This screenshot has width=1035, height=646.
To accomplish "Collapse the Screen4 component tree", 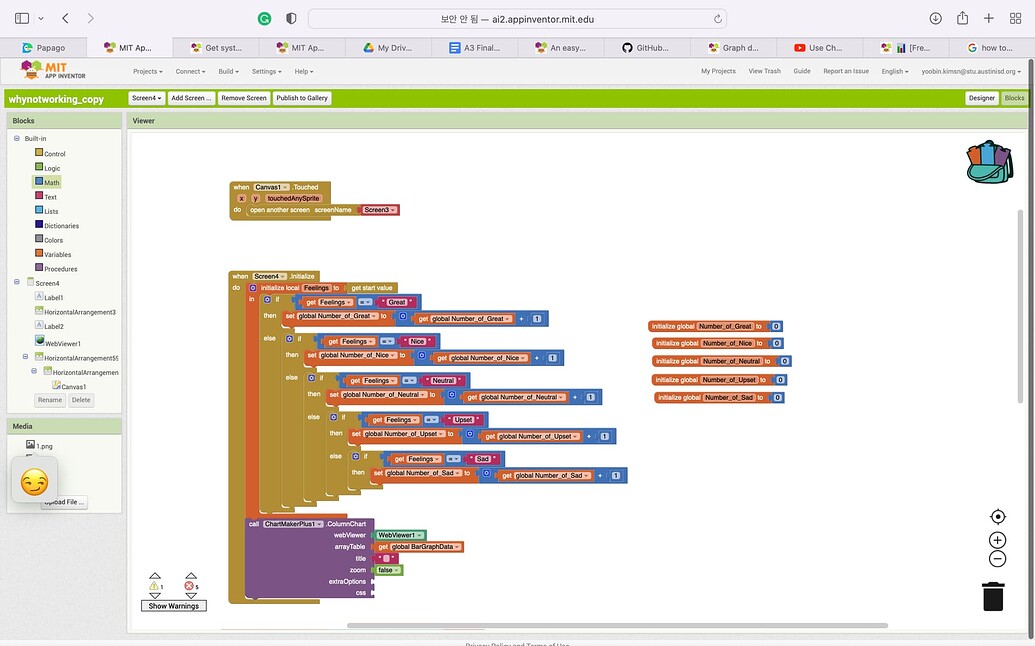I will click(x=16, y=282).
